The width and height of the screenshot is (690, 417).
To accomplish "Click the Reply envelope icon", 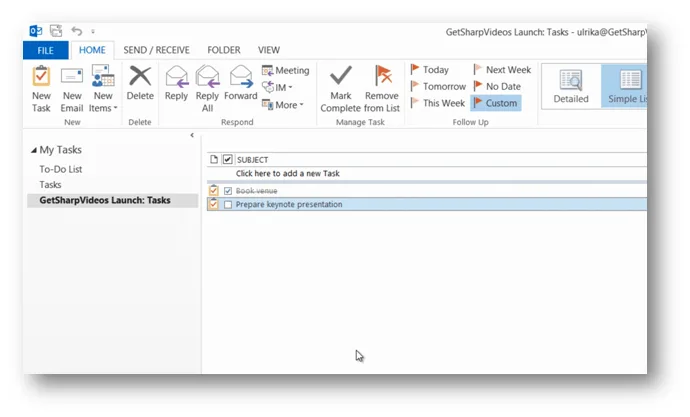I will click(x=176, y=76).
